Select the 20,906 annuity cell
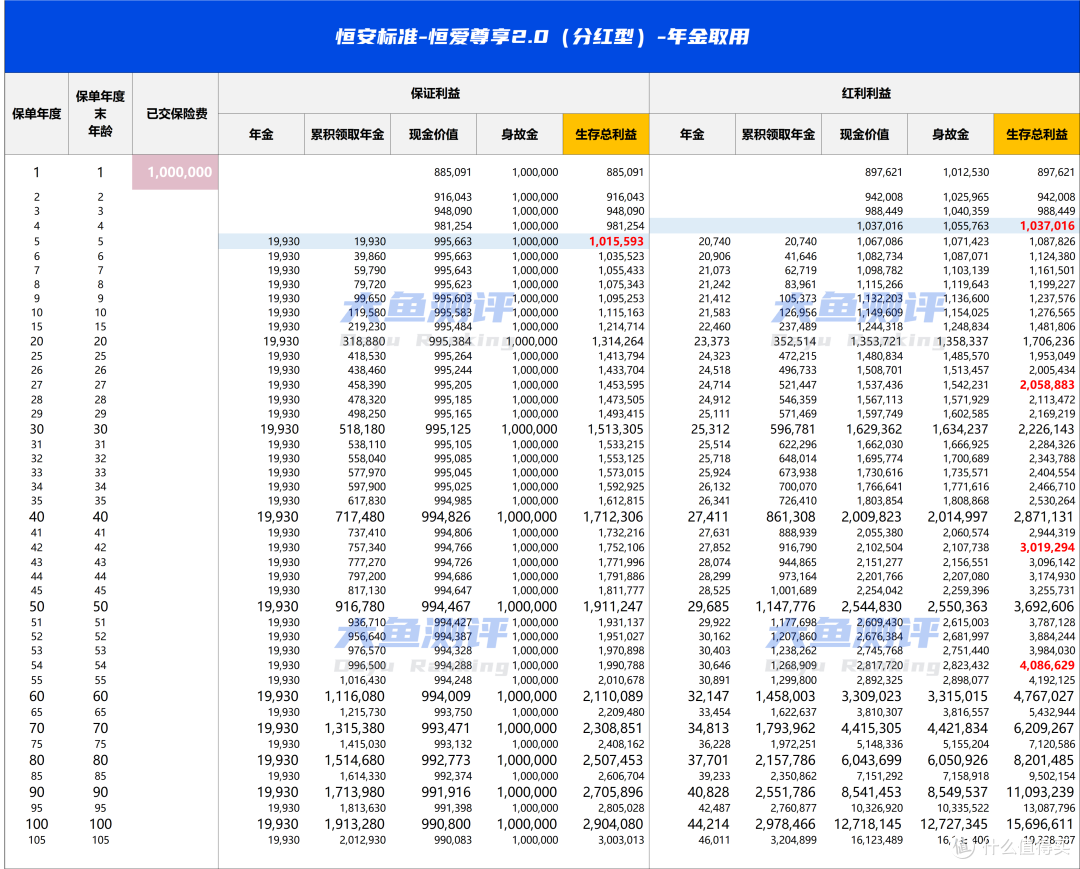This screenshot has width=1080, height=869. (x=714, y=256)
